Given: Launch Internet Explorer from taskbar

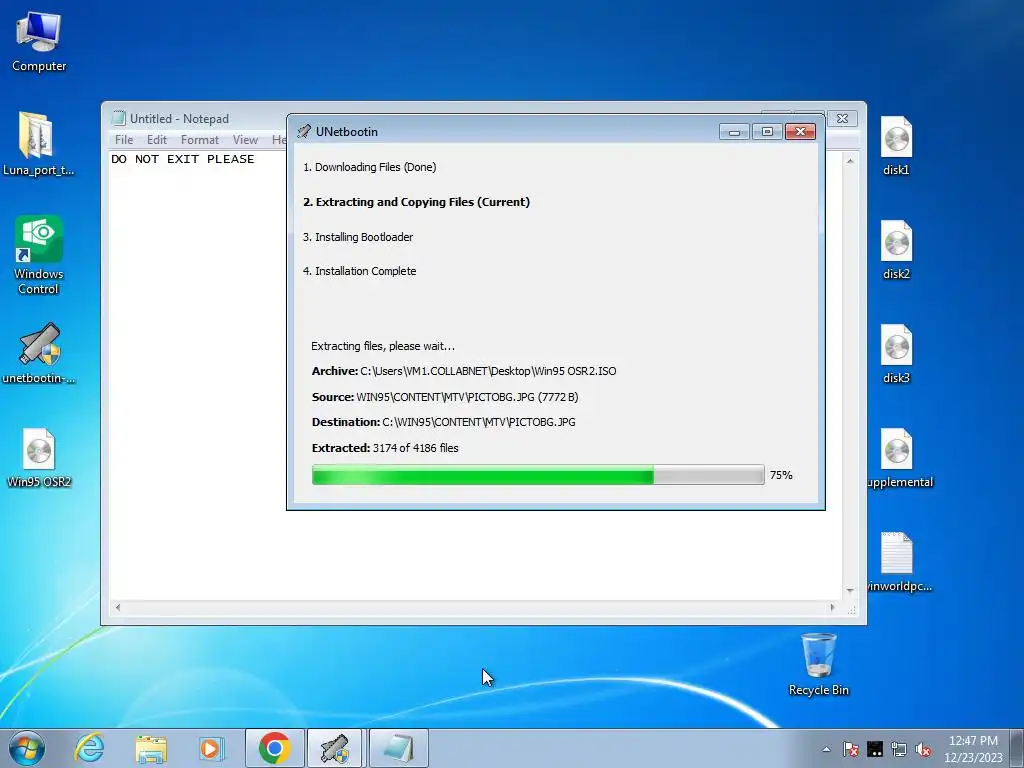Looking at the screenshot, I should click(x=89, y=748).
